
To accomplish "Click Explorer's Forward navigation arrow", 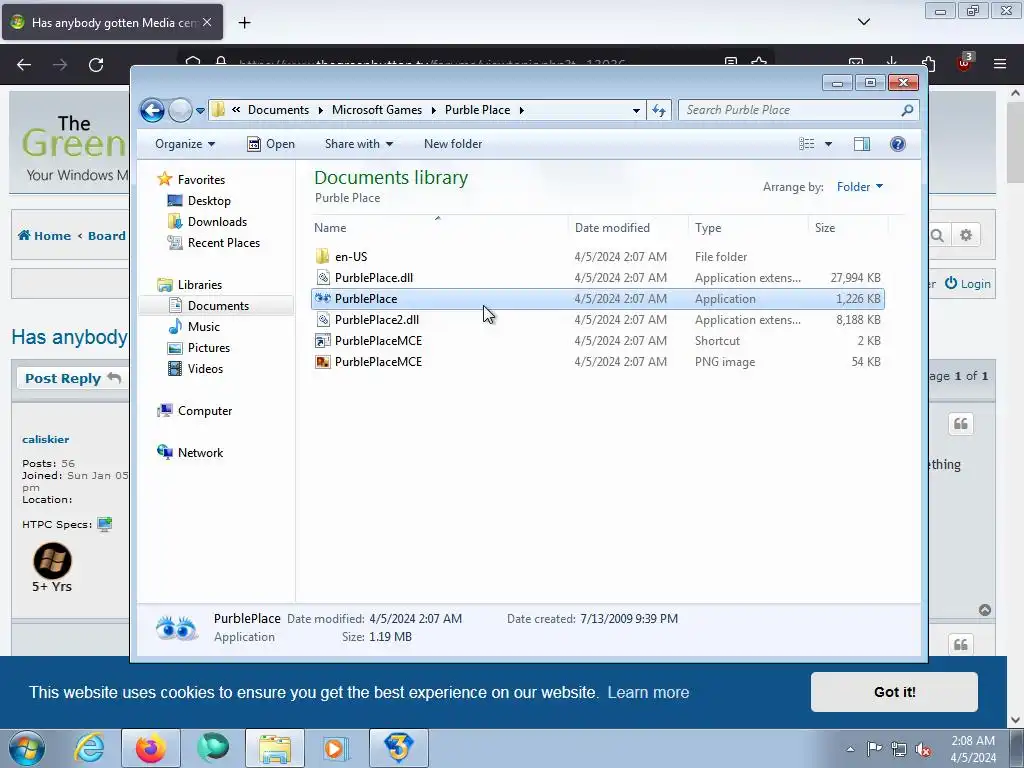I will point(180,110).
